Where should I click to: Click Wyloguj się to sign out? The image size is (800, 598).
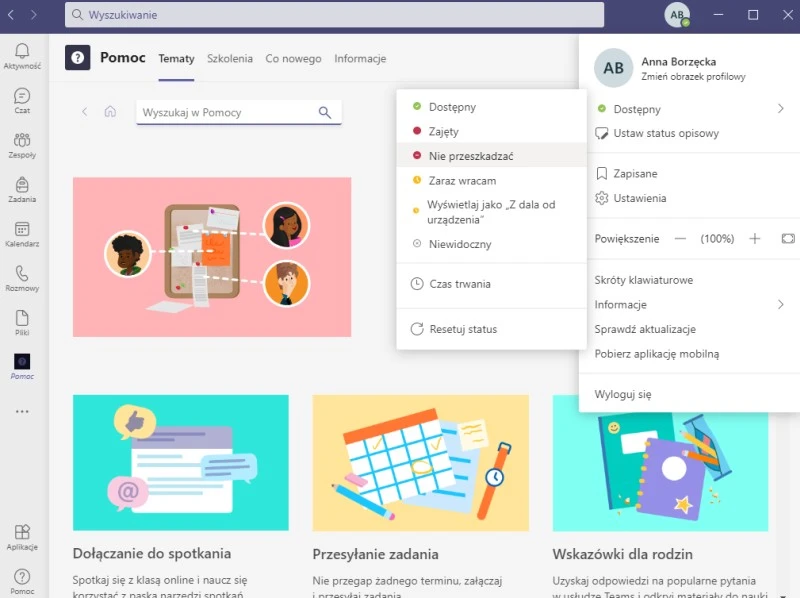pos(623,394)
